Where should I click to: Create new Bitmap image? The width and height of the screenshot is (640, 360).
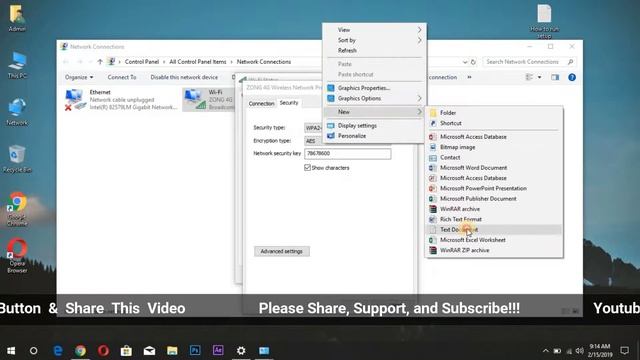click(494, 147)
